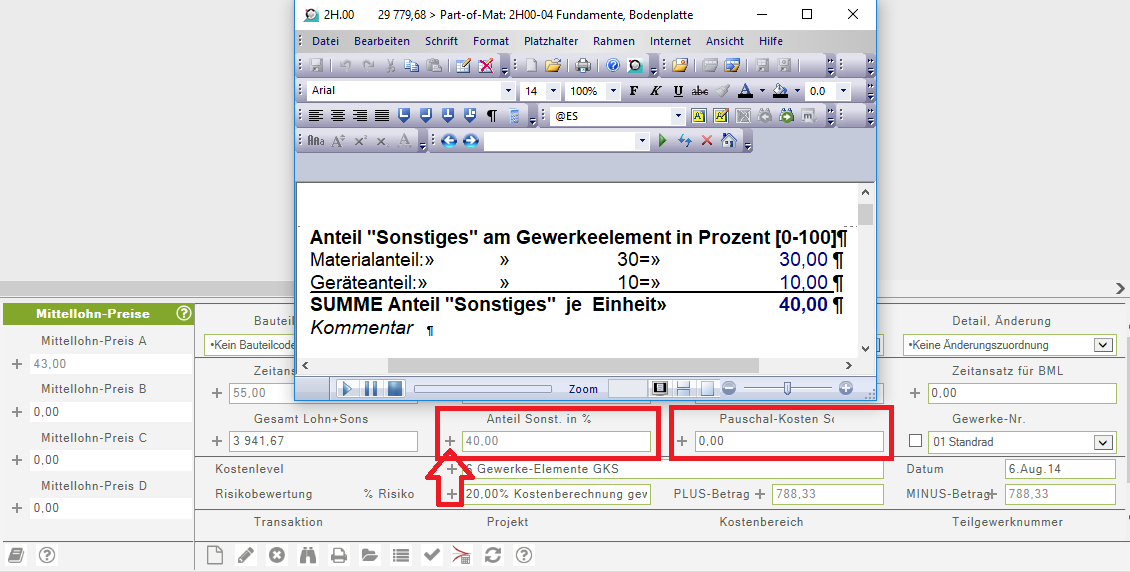Click the refresh arrows icon in bottom toolbar
Image resolution: width=1130 pixels, height=572 pixels.
(492, 555)
